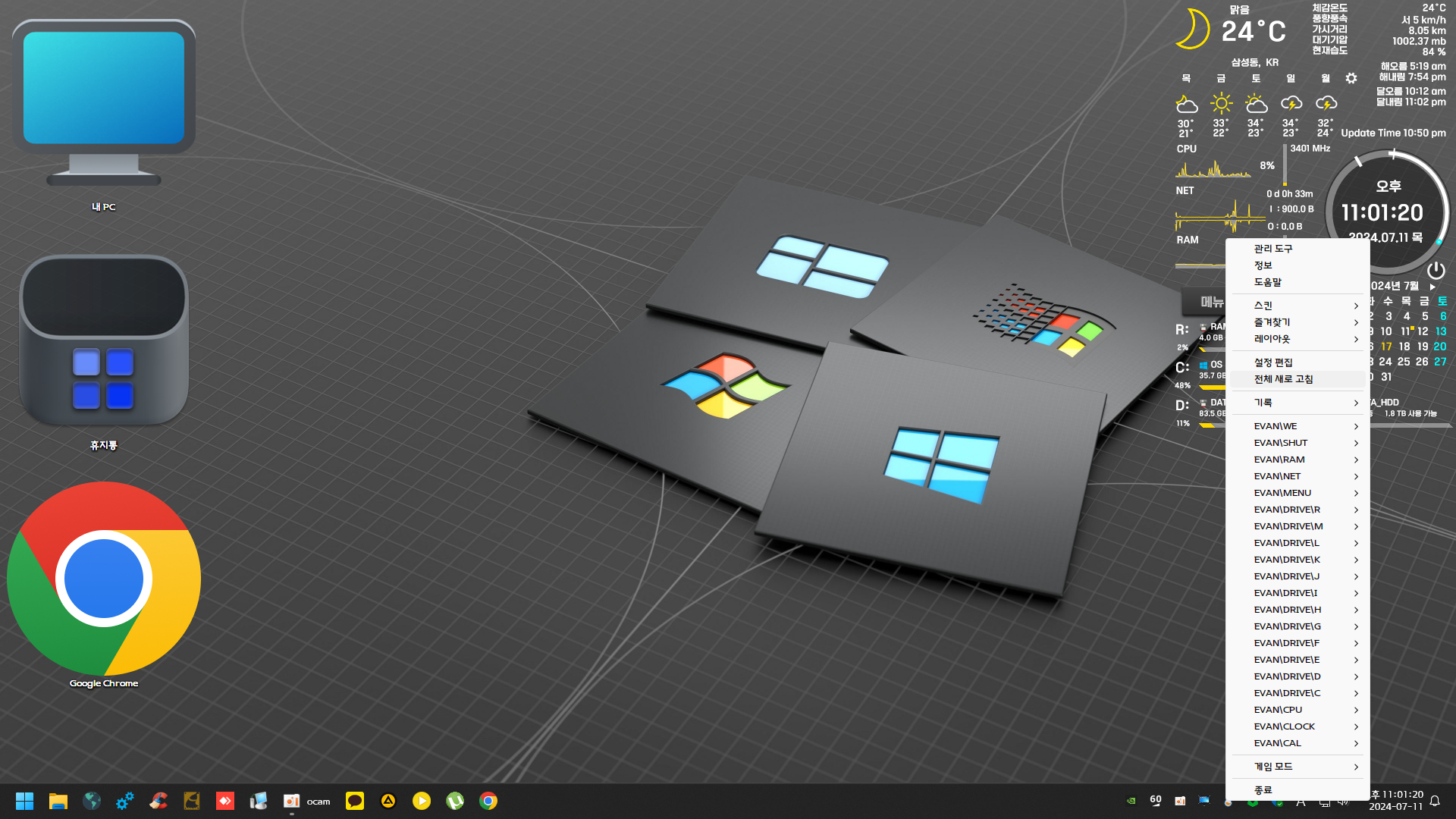Viewport: 1456px width, 819px height.
Task: Open the computer monitor taskbar icon
Action: point(259,801)
